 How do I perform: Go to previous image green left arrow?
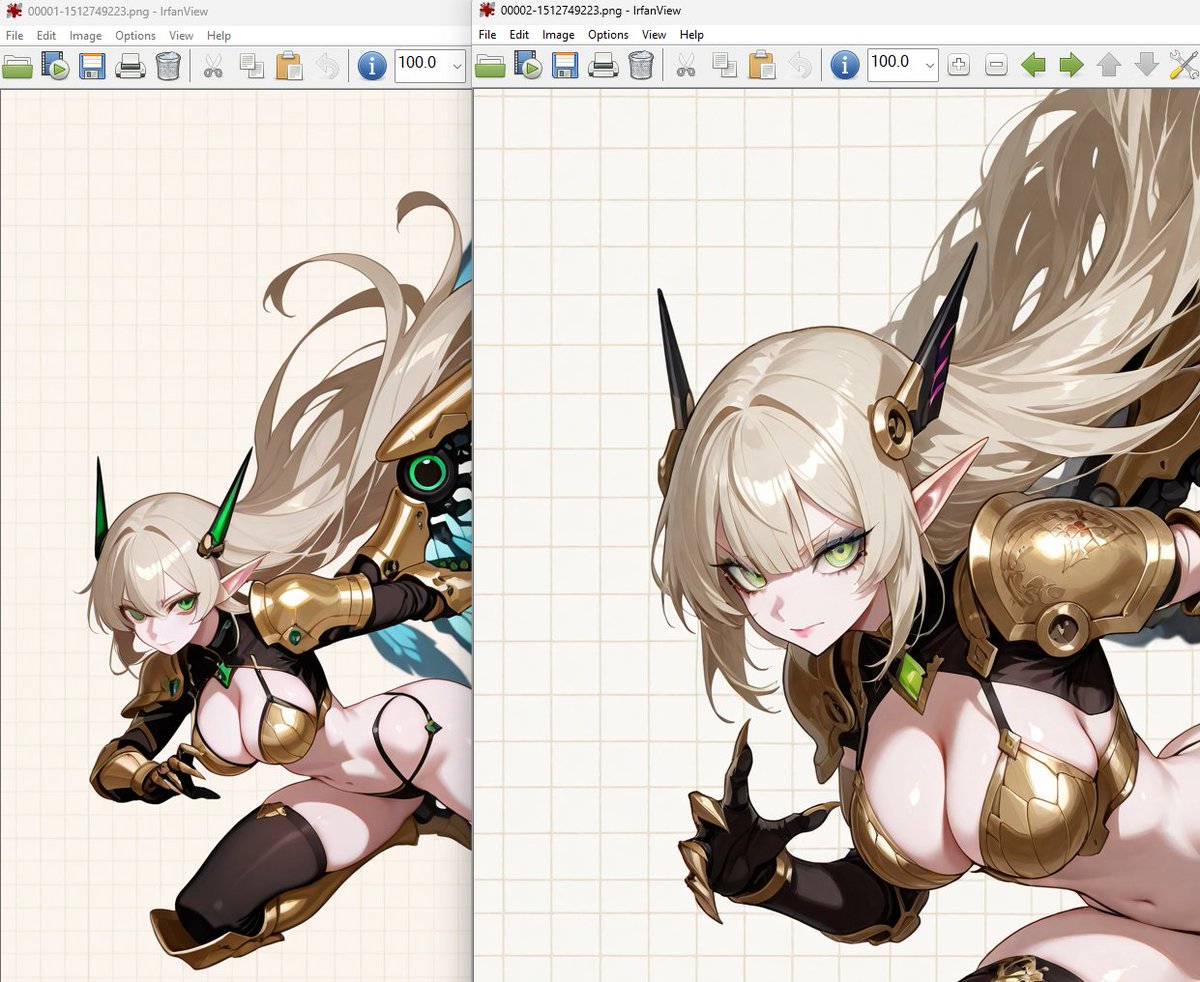point(1033,66)
